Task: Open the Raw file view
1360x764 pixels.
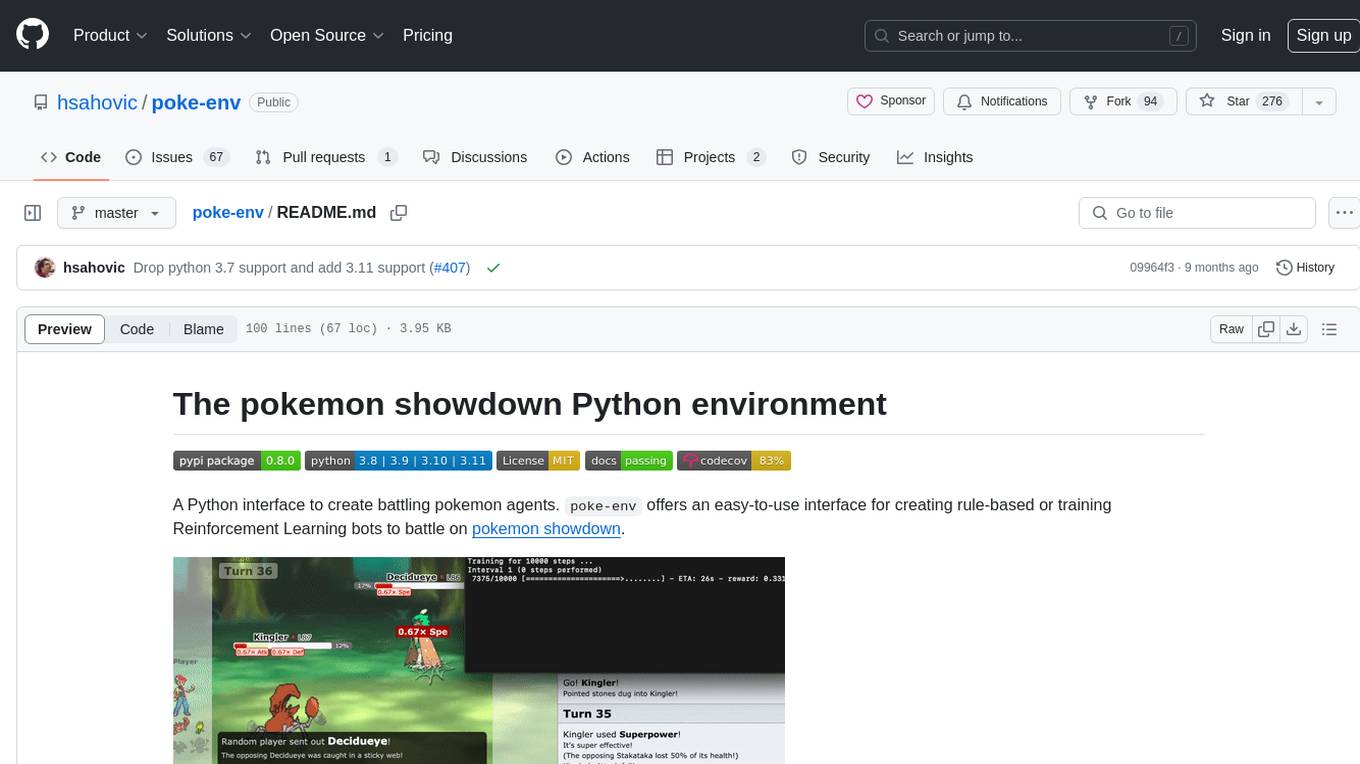Action: [x=1231, y=329]
